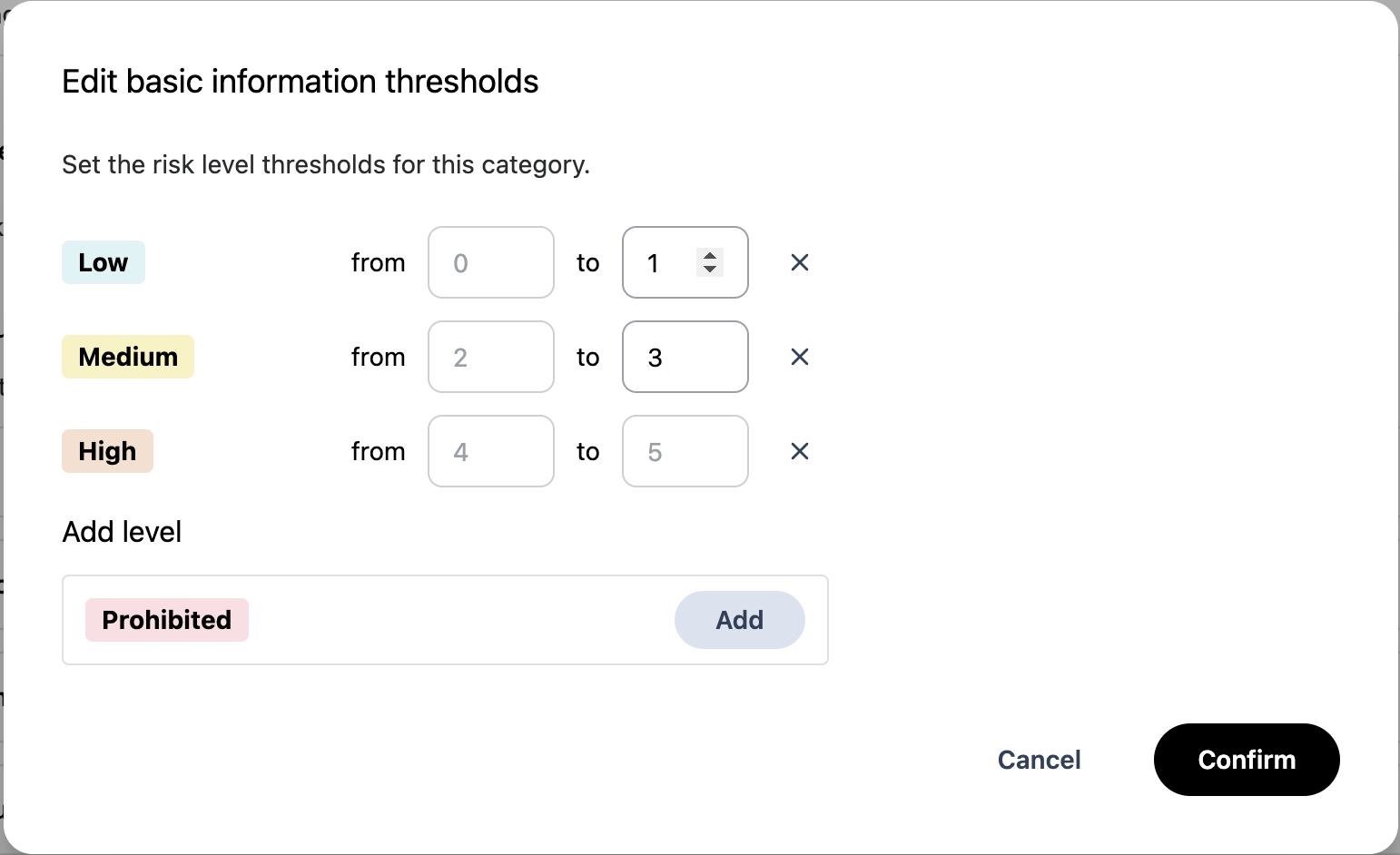Delete the High risk level row
Viewport: 1400px width, 855px height.
799,451
